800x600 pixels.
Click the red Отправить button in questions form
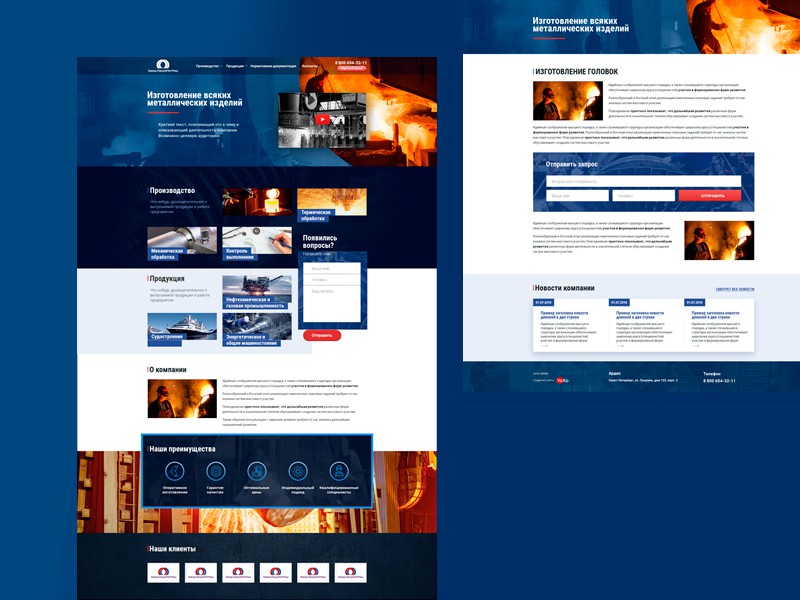pos(322,335)
